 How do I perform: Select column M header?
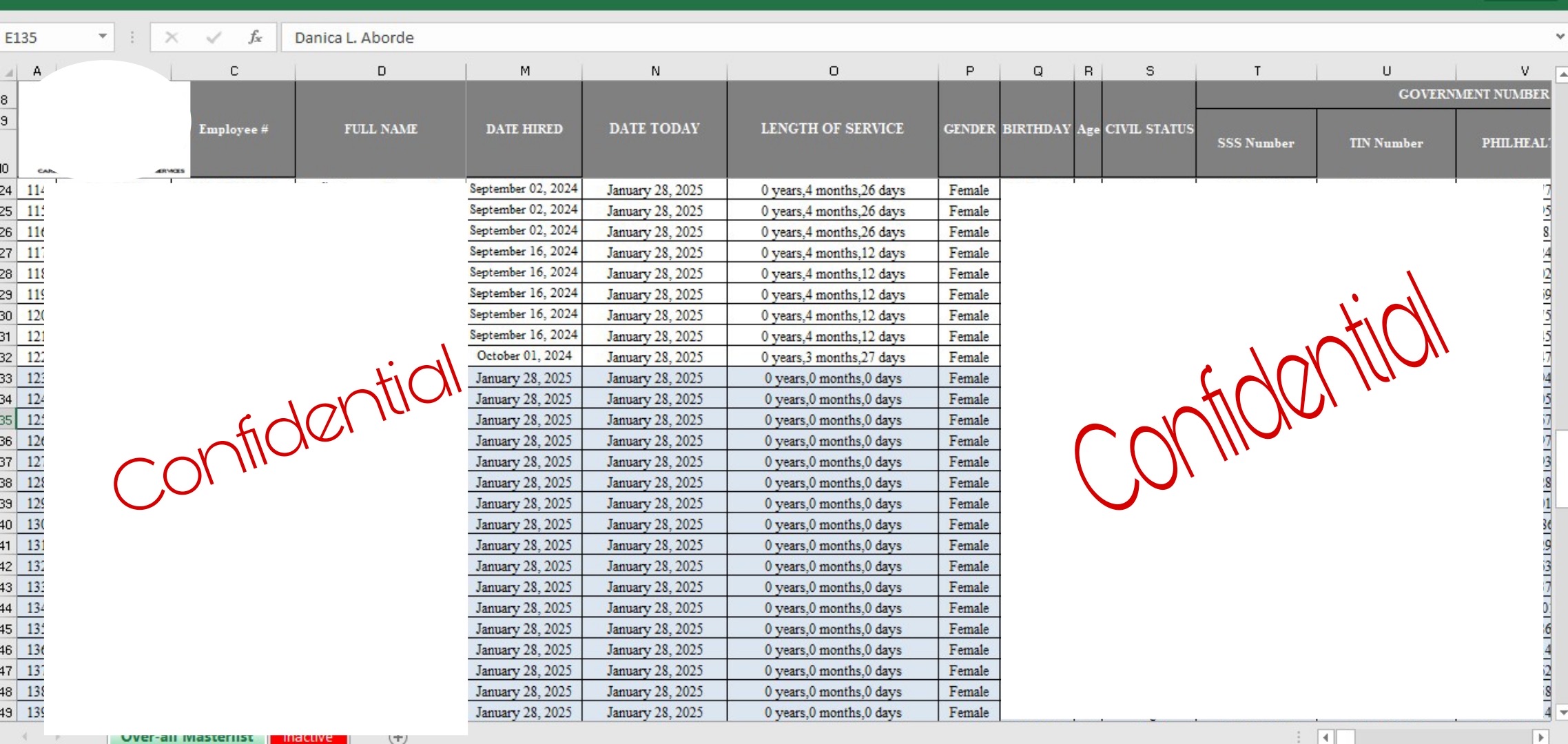524,71
